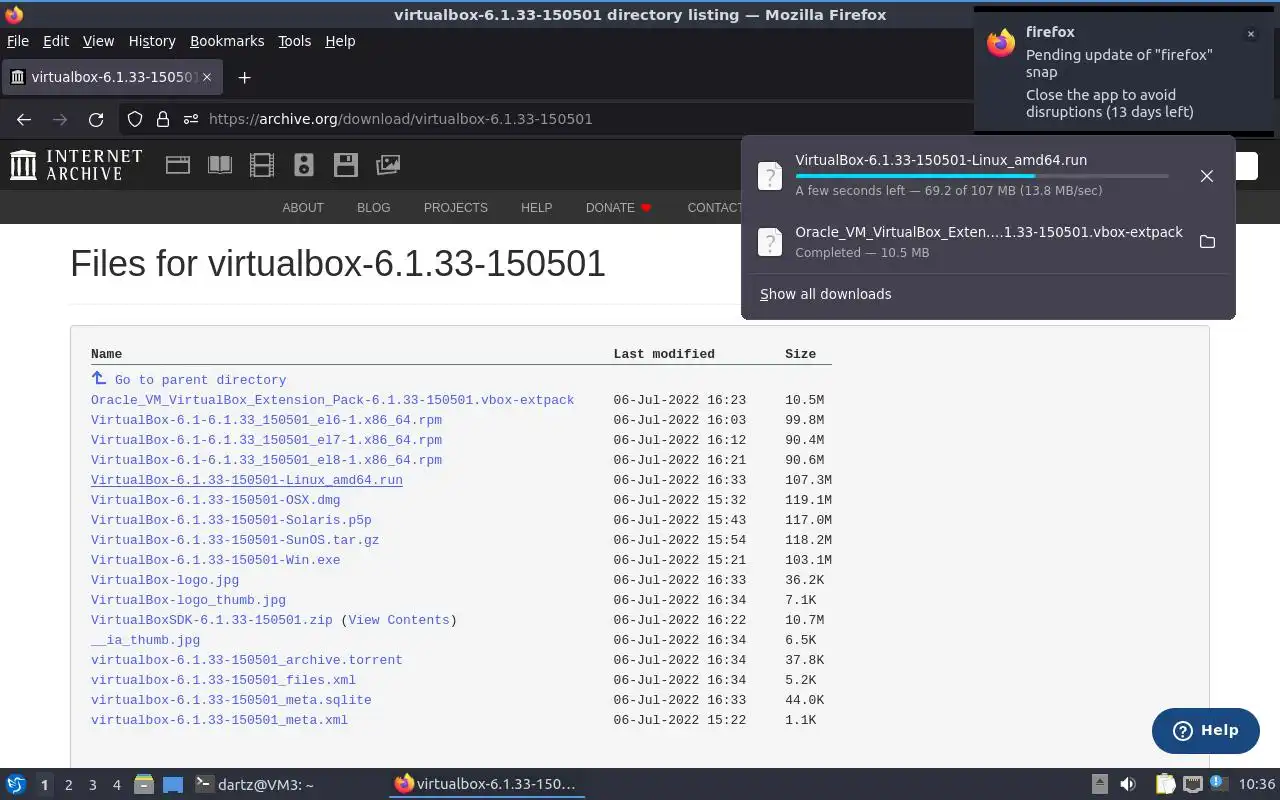Open the History menu
Screen dimensions: 1280x800
pos(152,41)
